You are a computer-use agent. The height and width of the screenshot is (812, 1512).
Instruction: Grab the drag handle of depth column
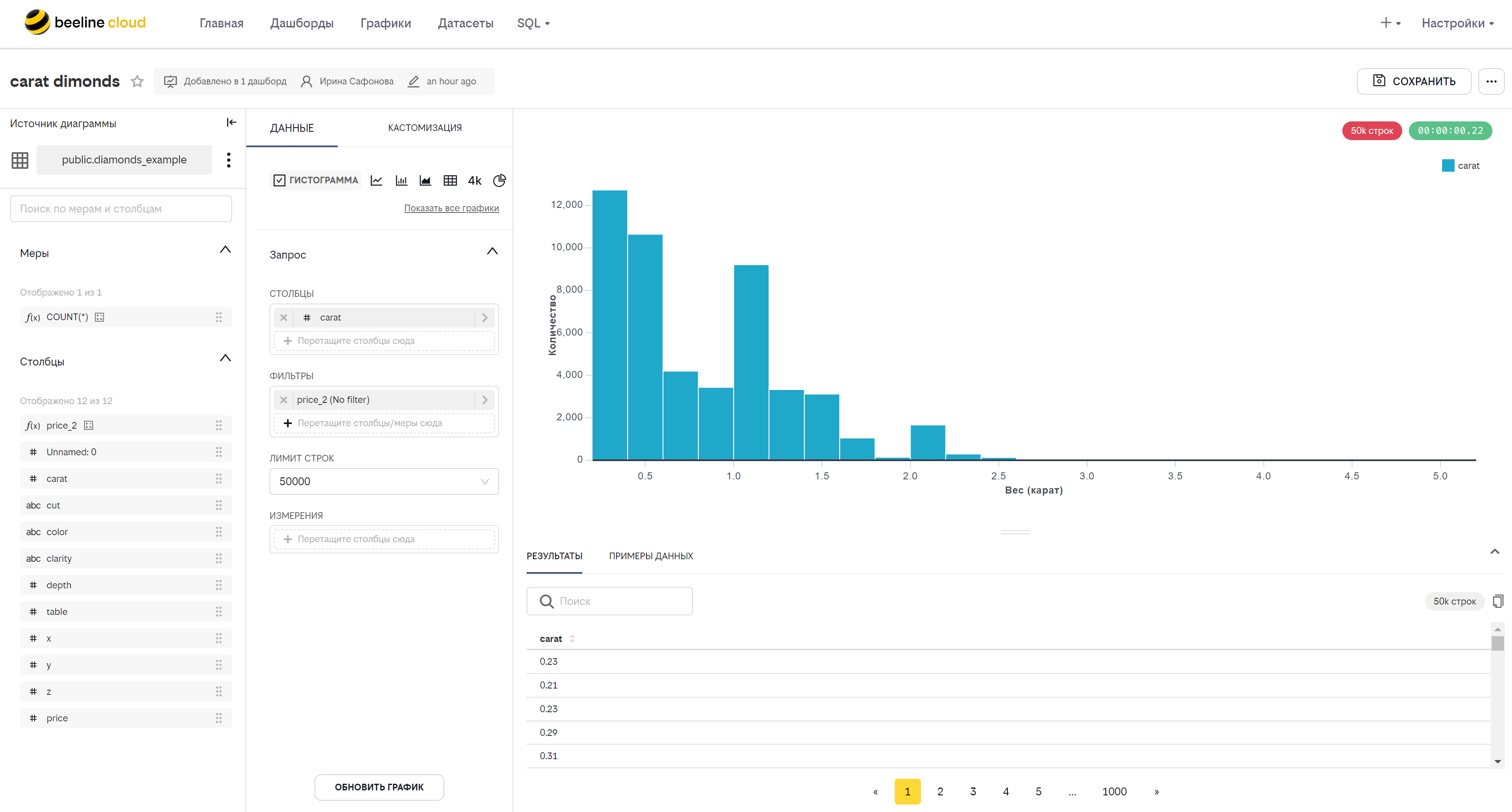[218, 585]
